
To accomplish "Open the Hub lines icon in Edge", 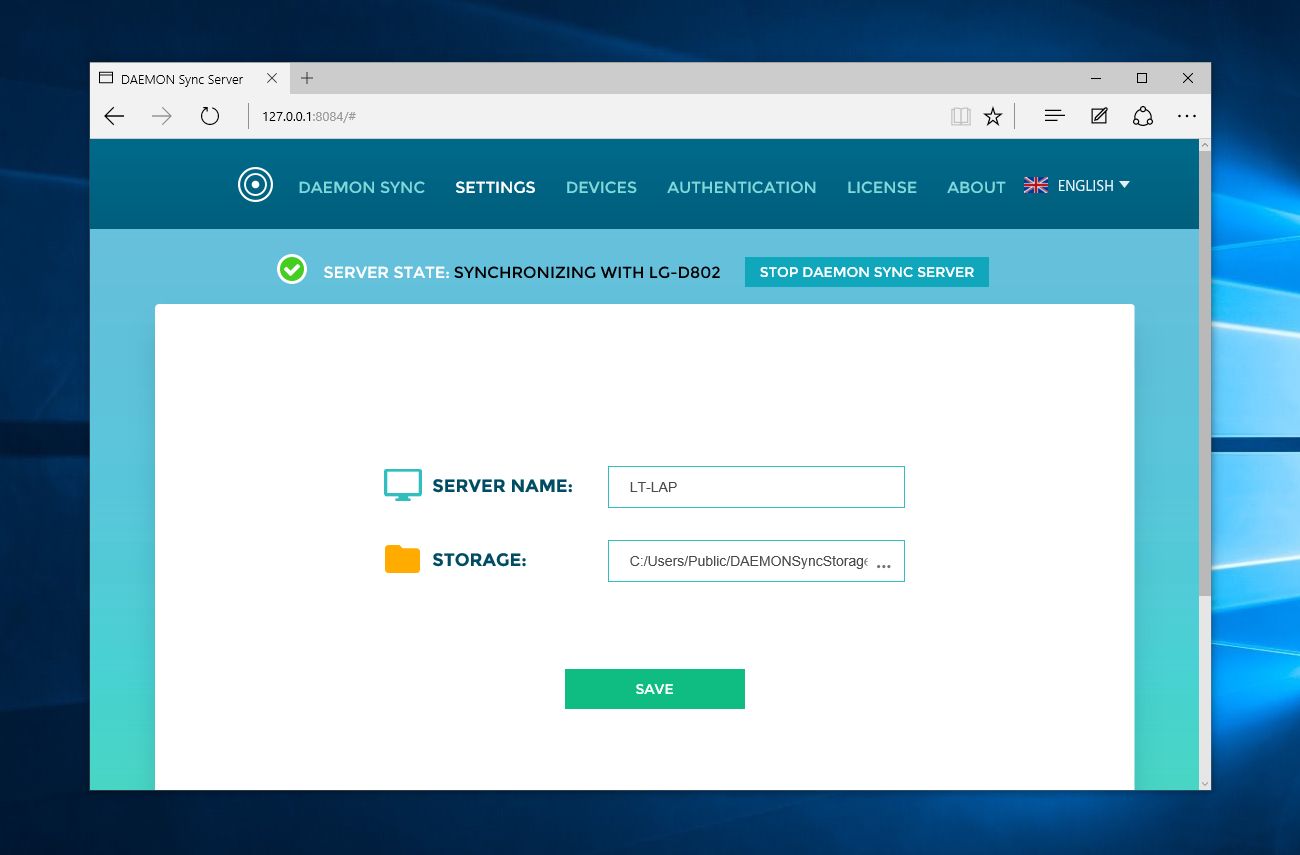I will click(1054, 116).
